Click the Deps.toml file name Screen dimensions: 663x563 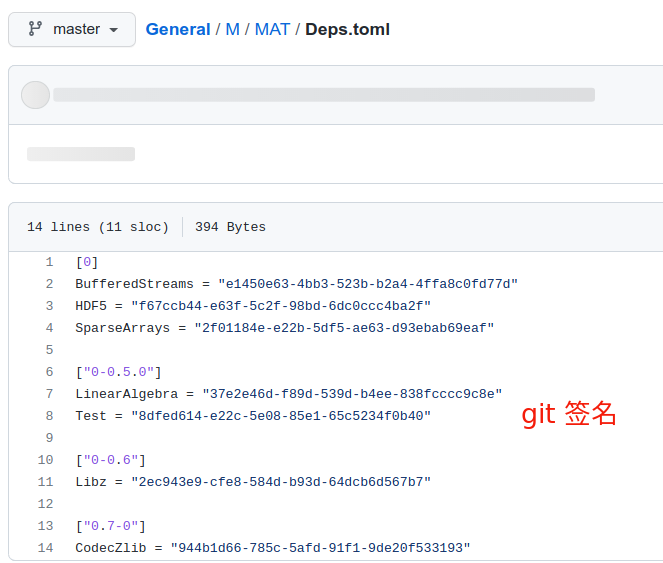pyautogui.click(x=347, y=30)
